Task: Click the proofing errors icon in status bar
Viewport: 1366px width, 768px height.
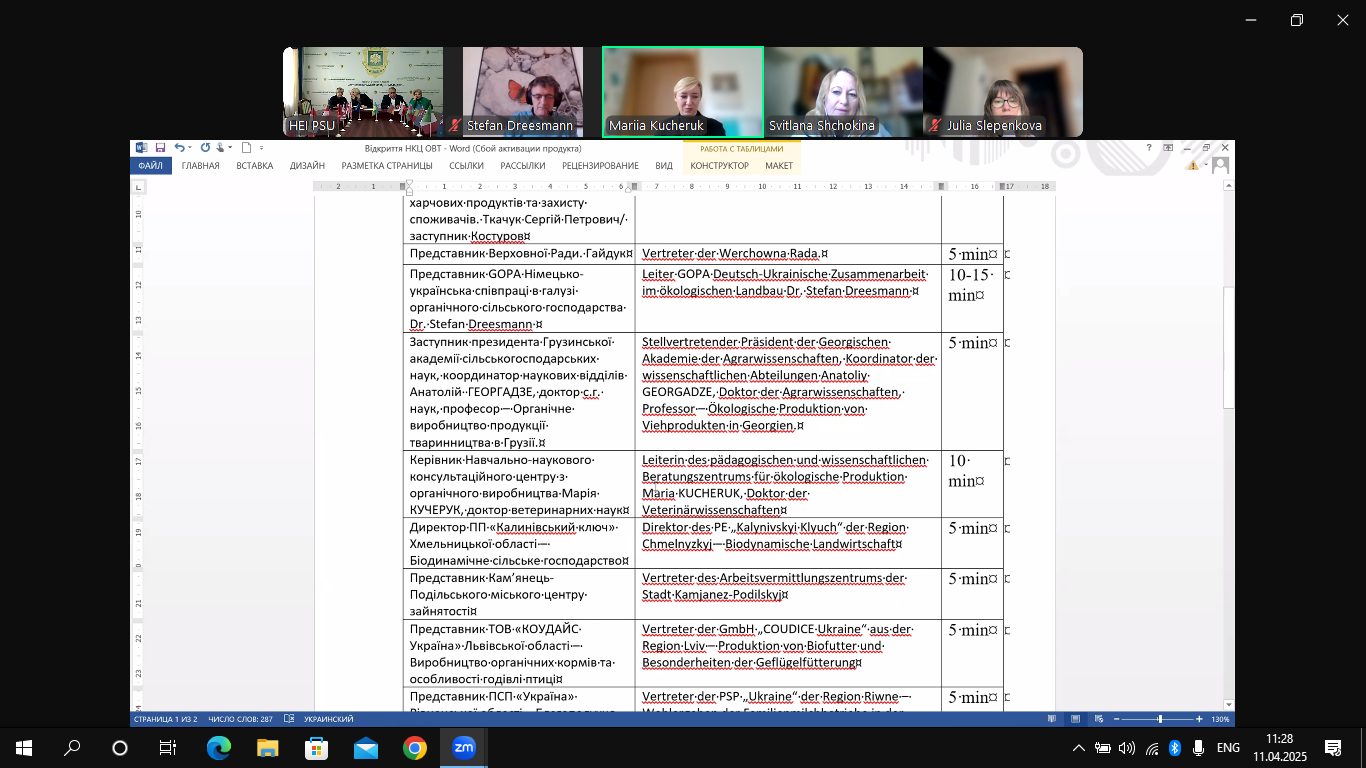Action: [289, 719]
